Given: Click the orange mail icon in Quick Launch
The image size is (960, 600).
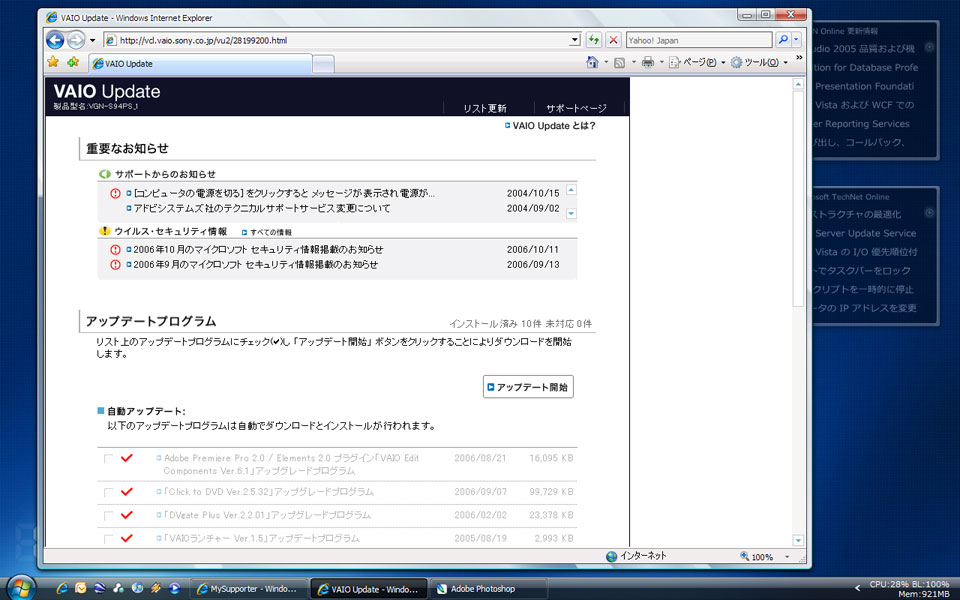Looking at the screenshot, I should (81, 588).
